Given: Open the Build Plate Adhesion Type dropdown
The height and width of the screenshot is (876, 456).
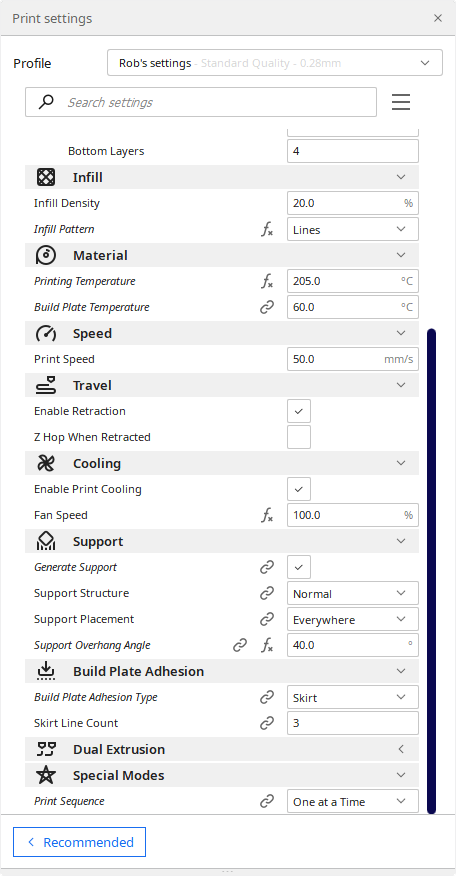Looking at the screenshot, I should coord(353,697).
